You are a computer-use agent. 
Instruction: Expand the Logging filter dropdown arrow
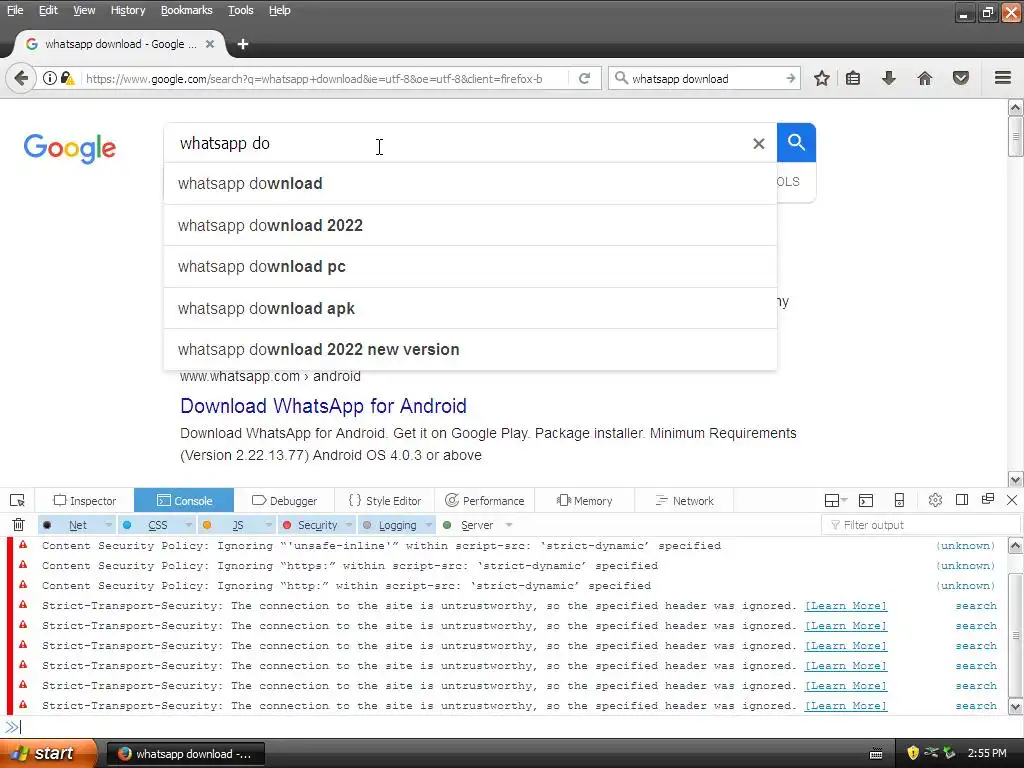(x=429, y=525)
